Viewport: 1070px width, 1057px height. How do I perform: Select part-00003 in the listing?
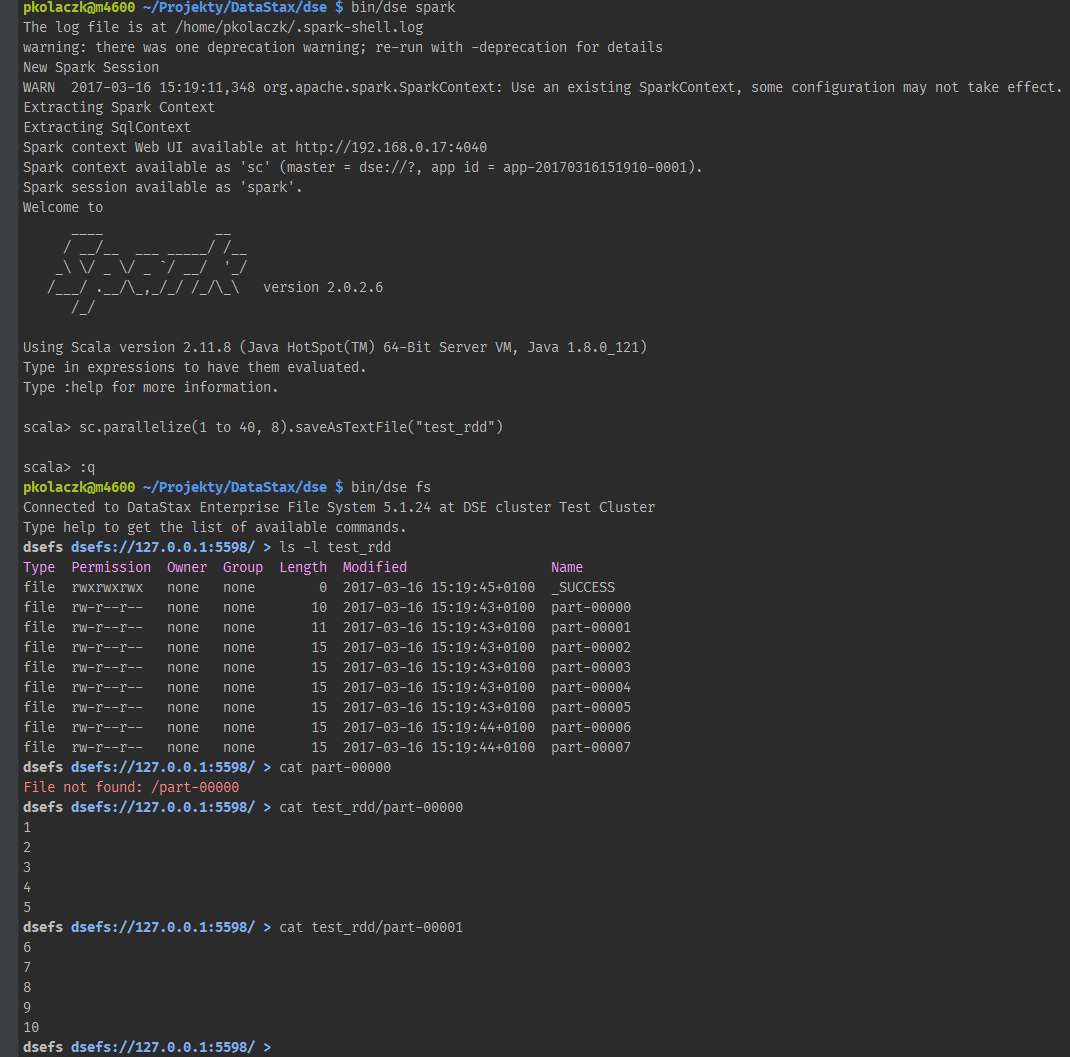click(591, 667)
